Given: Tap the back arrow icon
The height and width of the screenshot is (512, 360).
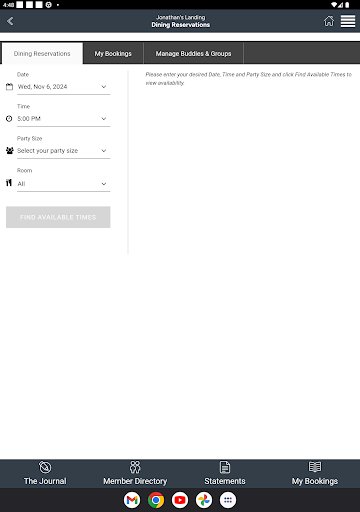Looking at the screenshot, I should 10,21.
